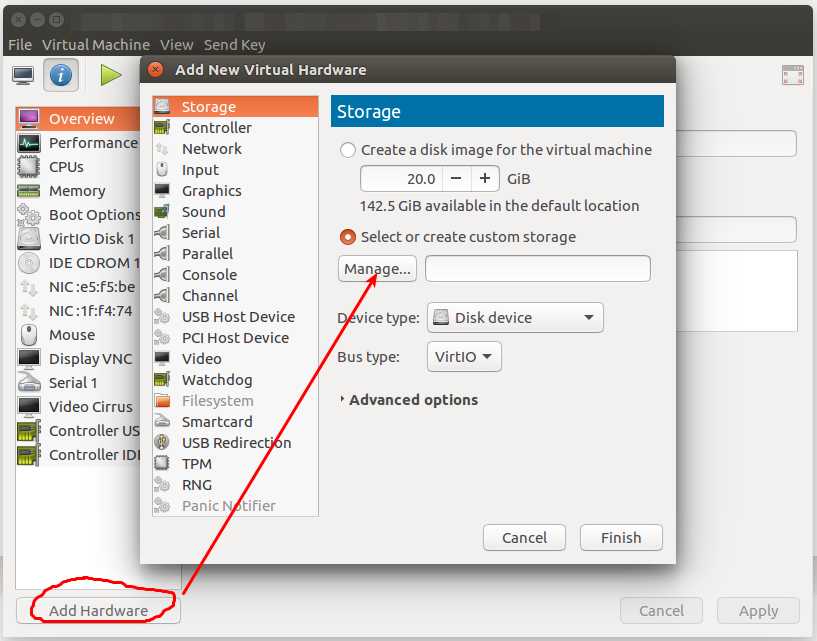Click the CPUs chip icon in sidebar
This screenshot has height=641, width=817.
click(x=28, y=167)
